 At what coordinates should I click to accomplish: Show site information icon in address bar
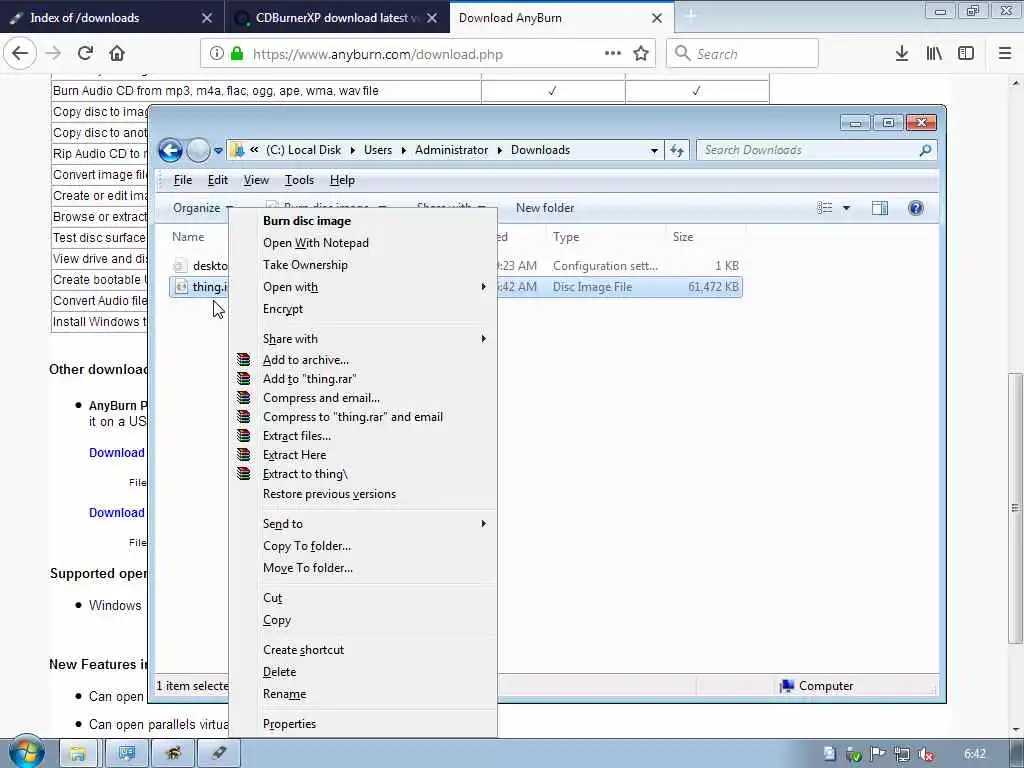[x=216, y=54]
